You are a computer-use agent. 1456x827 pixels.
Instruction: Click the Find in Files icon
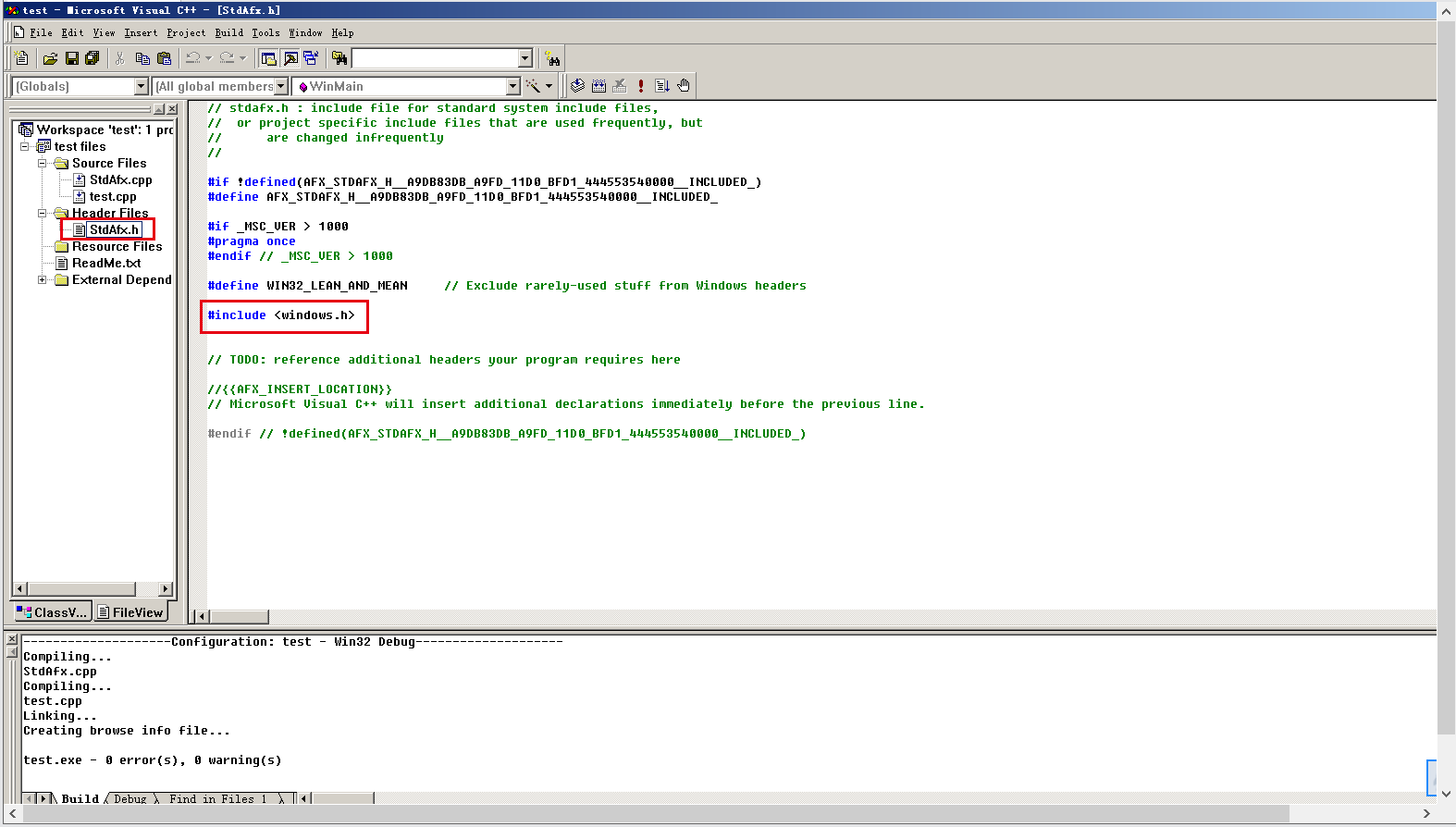339,58
